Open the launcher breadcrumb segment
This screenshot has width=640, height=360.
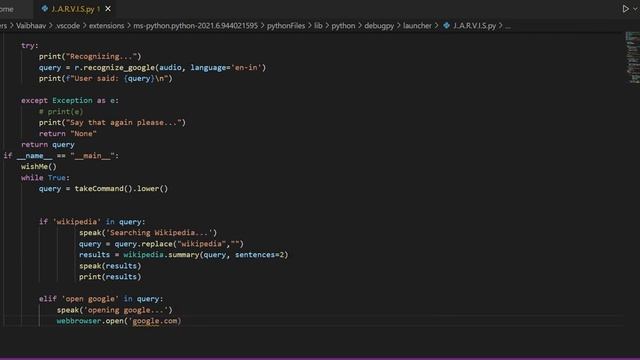(x=417, y=26)
